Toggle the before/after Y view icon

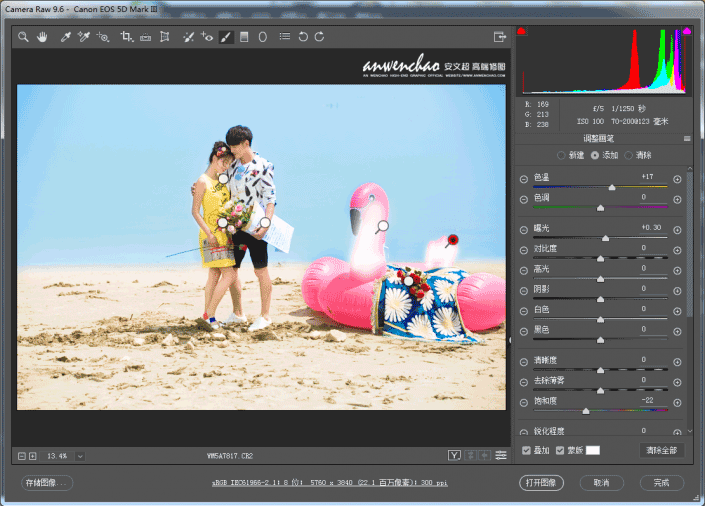[x=454, y=456]
